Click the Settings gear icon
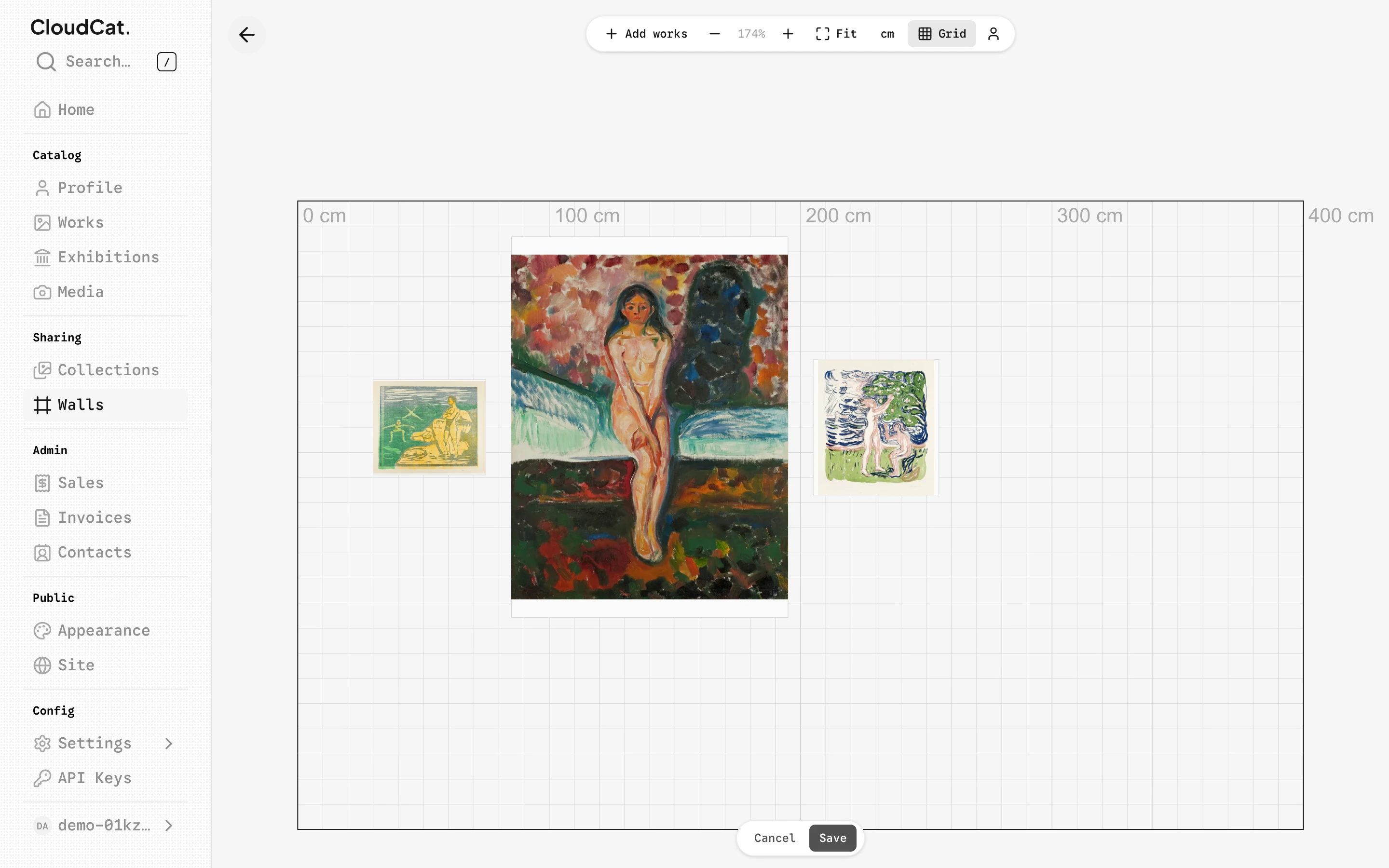This screenshot has width=1389, height=868. (42, 744)
